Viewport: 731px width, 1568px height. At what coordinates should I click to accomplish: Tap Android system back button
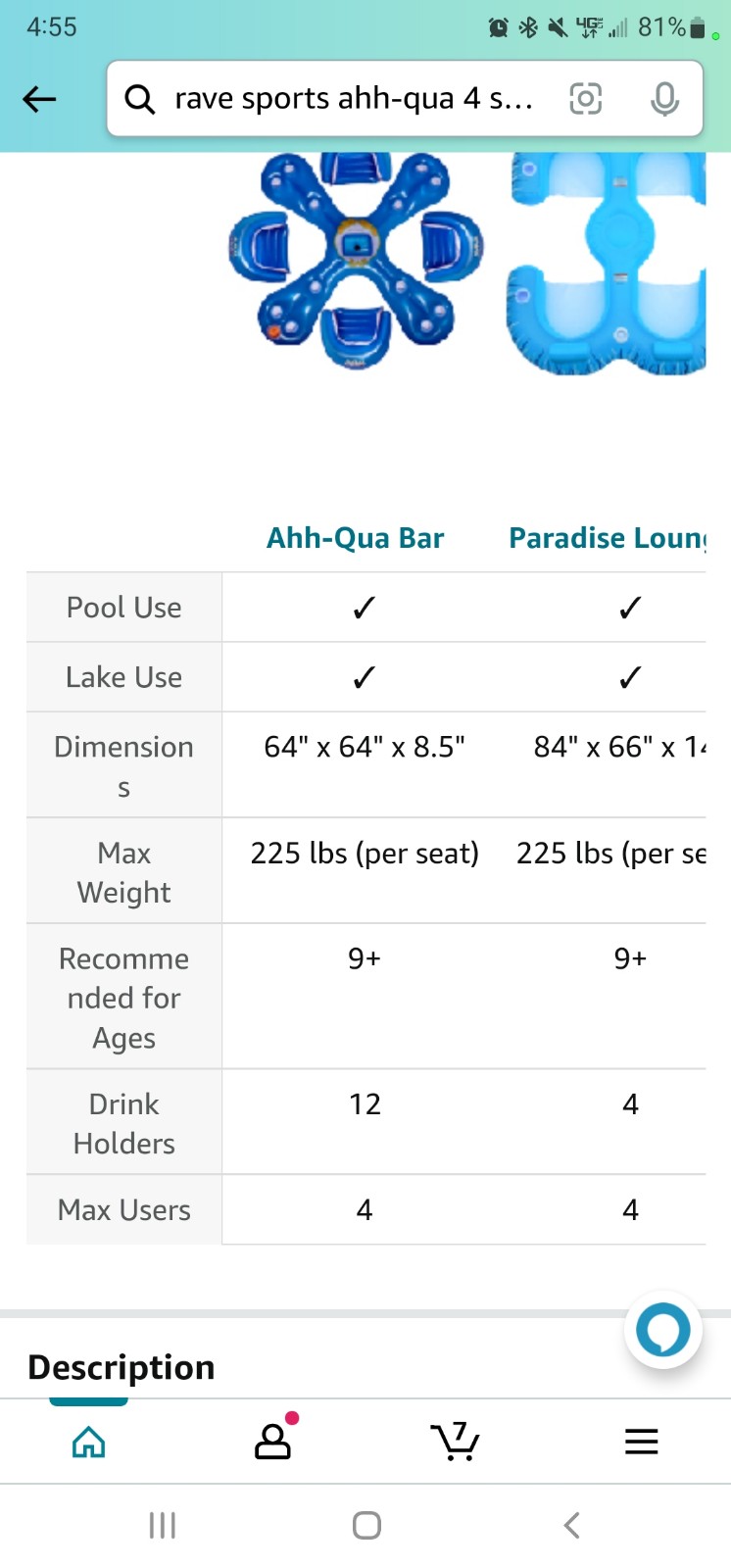572,1525
